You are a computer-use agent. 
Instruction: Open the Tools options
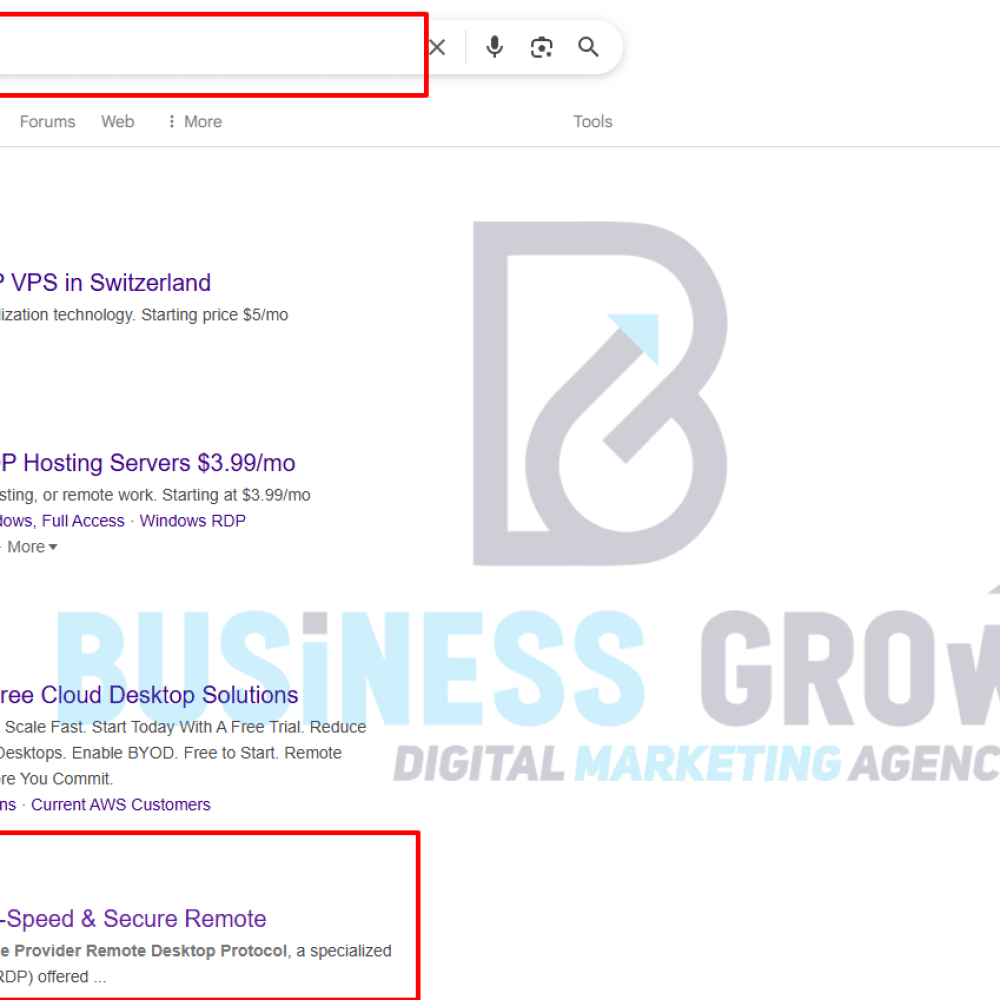point(592,121)
